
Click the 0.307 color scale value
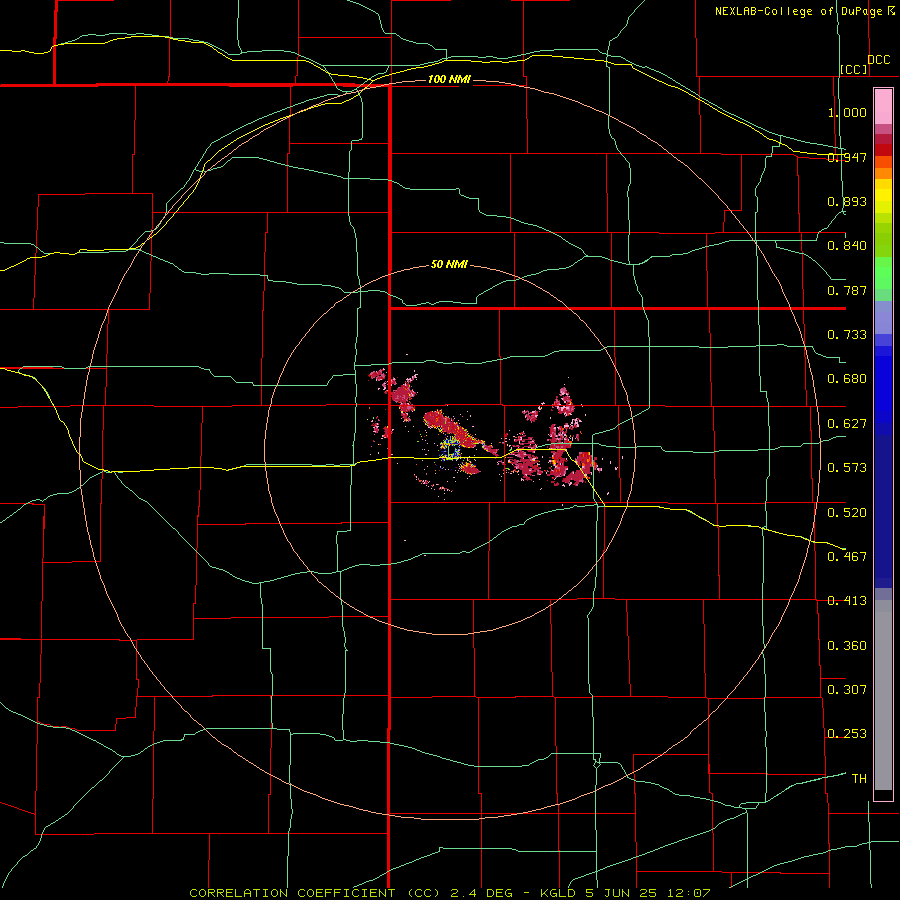tap(847, 690)
